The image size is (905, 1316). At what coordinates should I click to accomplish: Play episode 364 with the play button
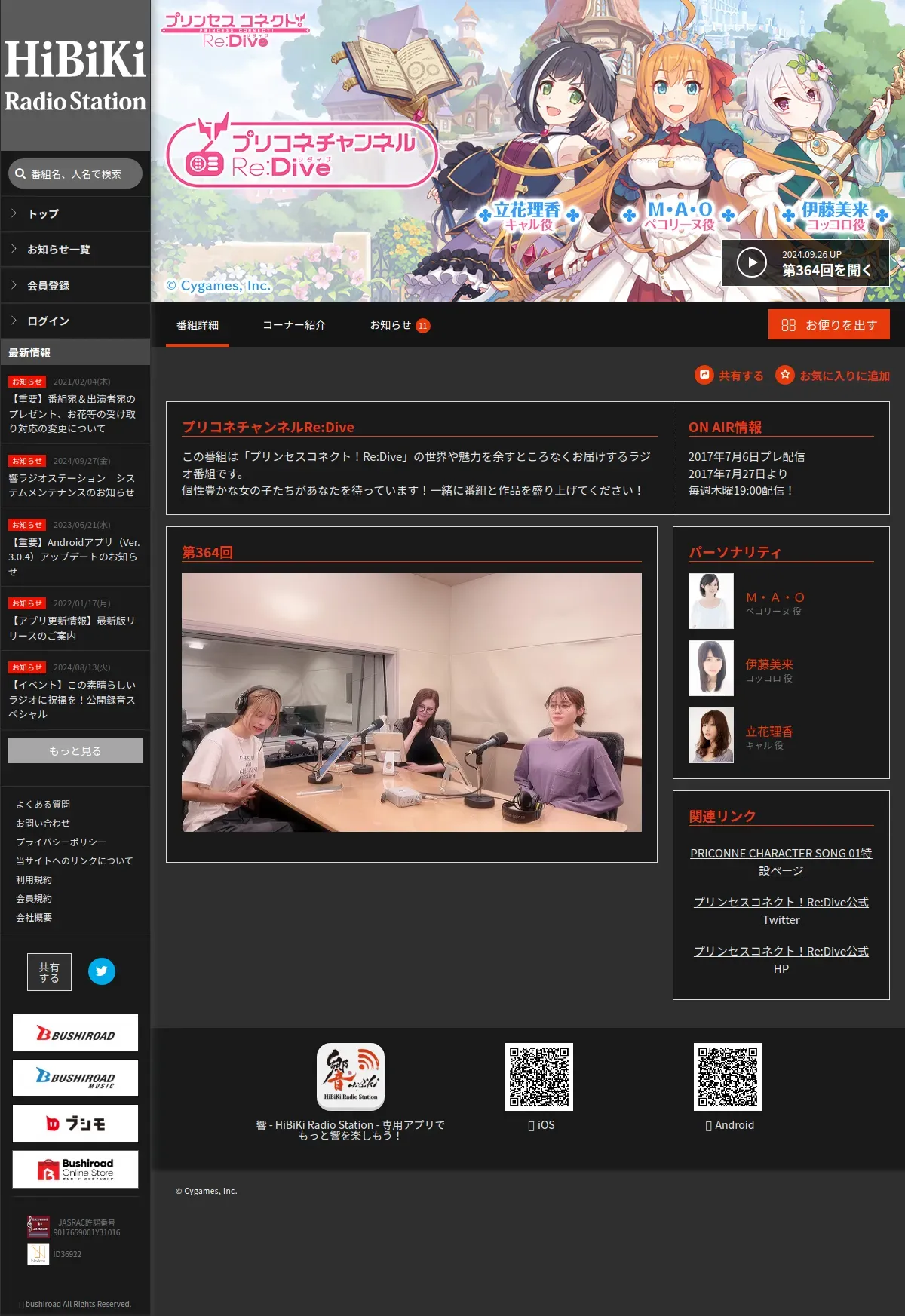752,262
